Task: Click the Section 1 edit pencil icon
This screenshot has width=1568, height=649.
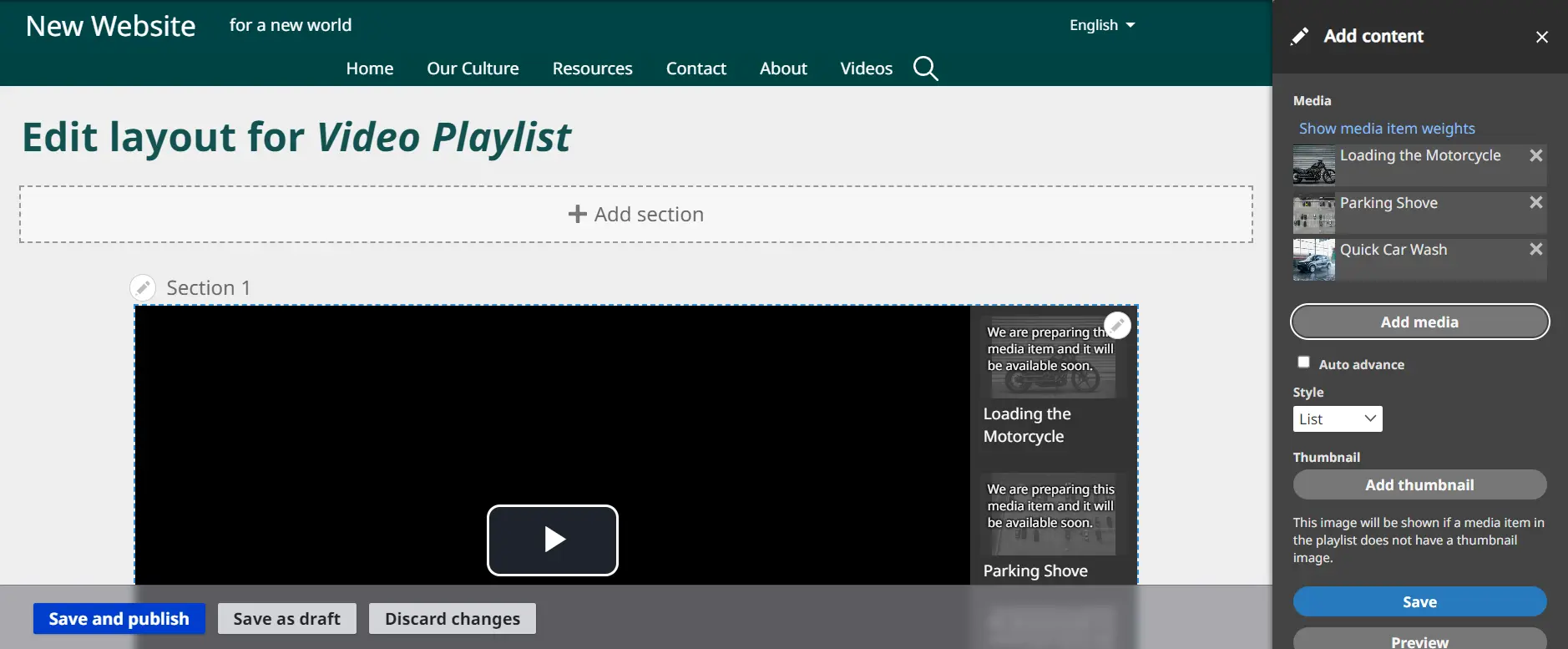Action: point(143,288)
